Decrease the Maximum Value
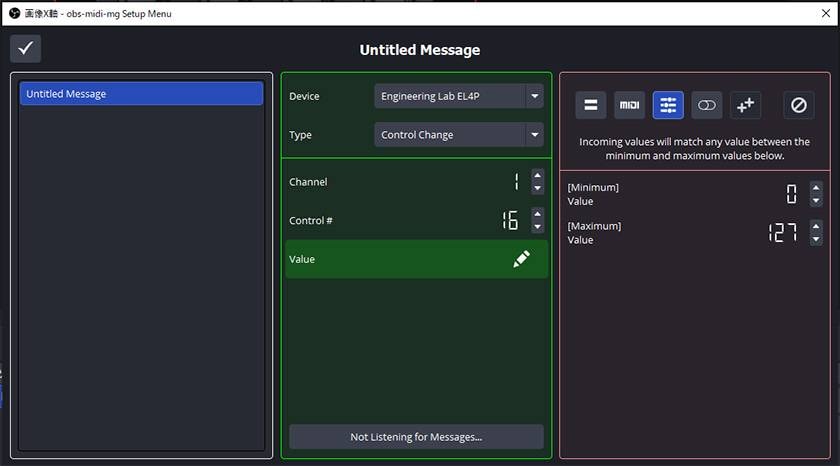840x466 pixels. [816, 240]
